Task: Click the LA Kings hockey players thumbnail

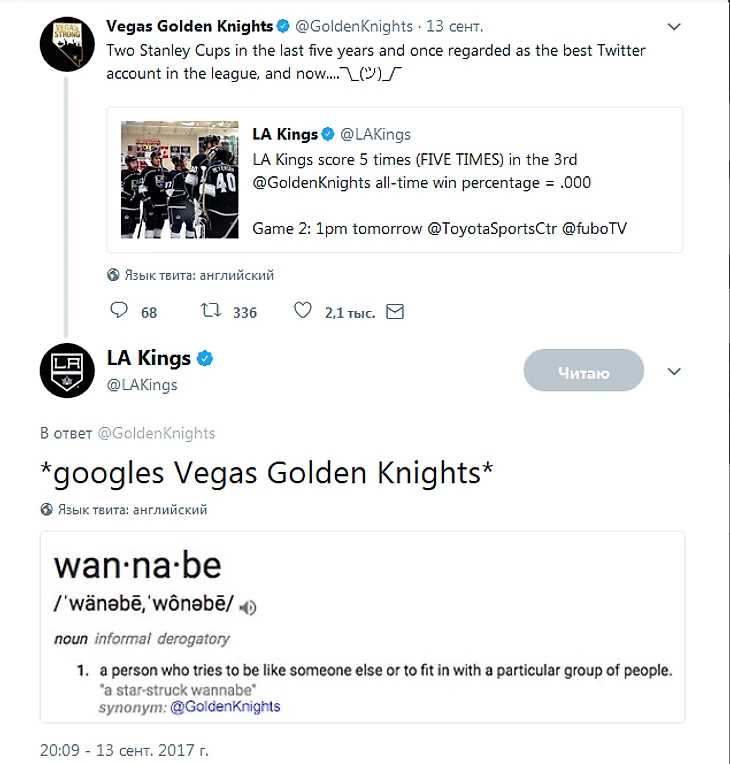Action: click(x=180, y=180)
